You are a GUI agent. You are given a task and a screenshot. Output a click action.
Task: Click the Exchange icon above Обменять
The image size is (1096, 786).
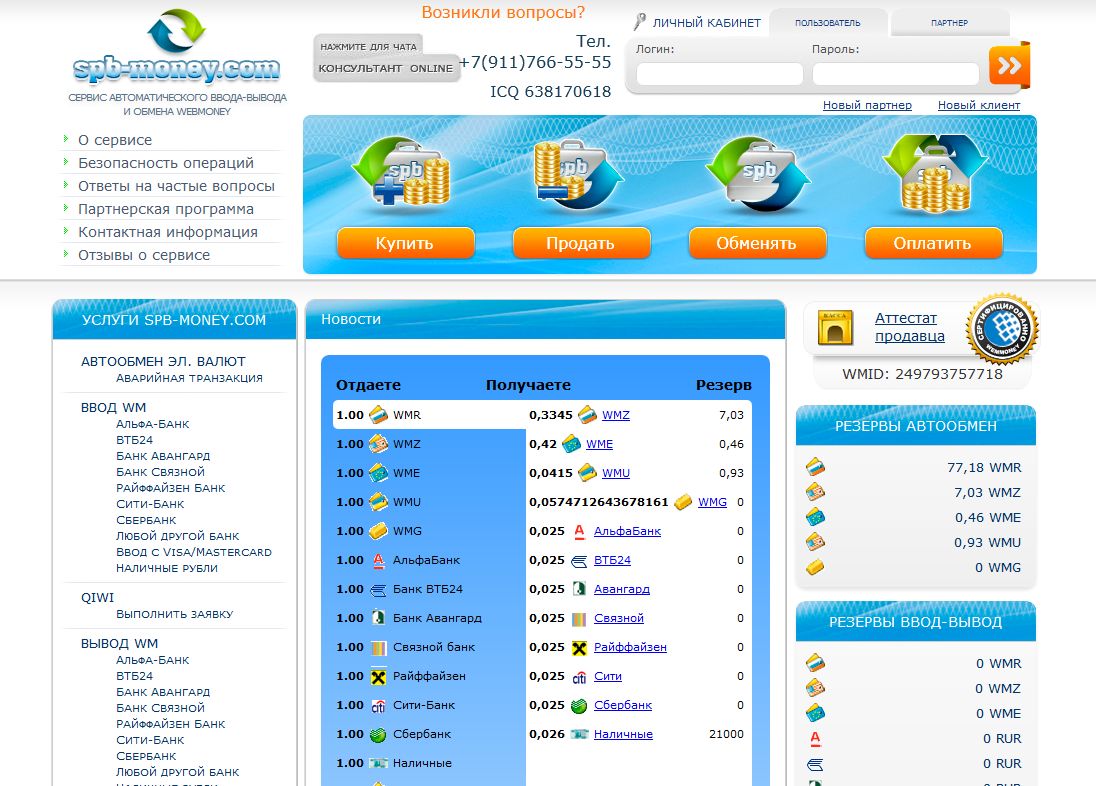click(758, 174)
